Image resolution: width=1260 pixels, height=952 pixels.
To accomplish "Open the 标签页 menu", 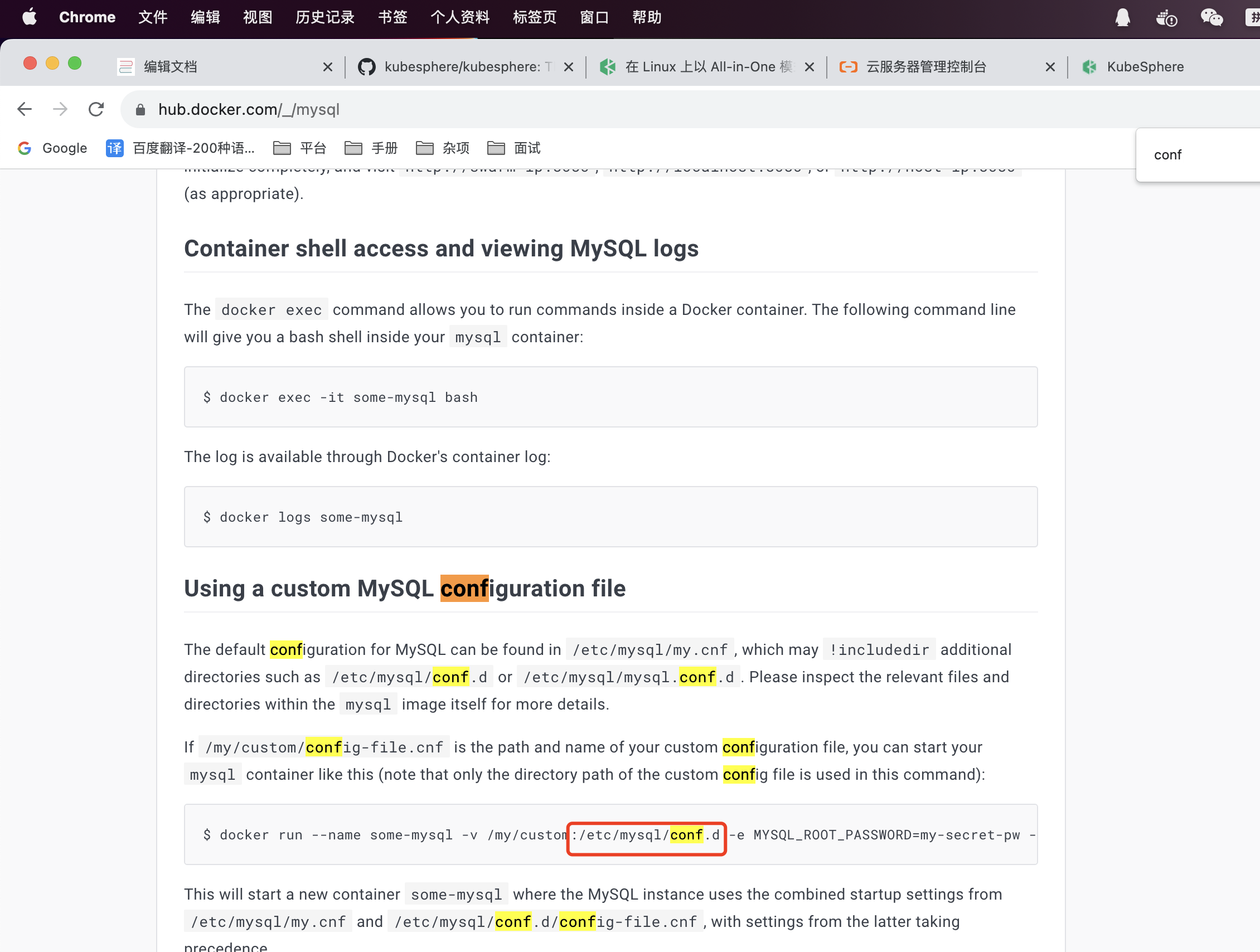I will click(534, 17).
